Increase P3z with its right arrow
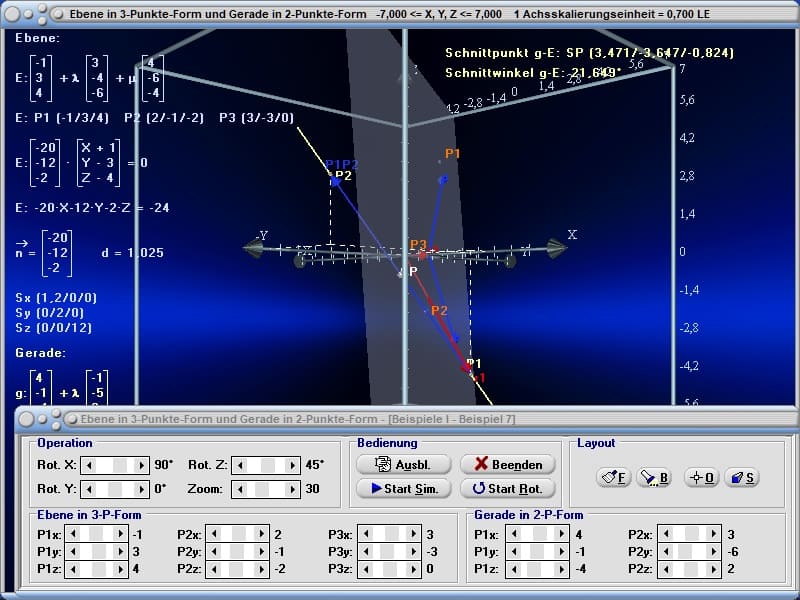 (x=414, y=569)
